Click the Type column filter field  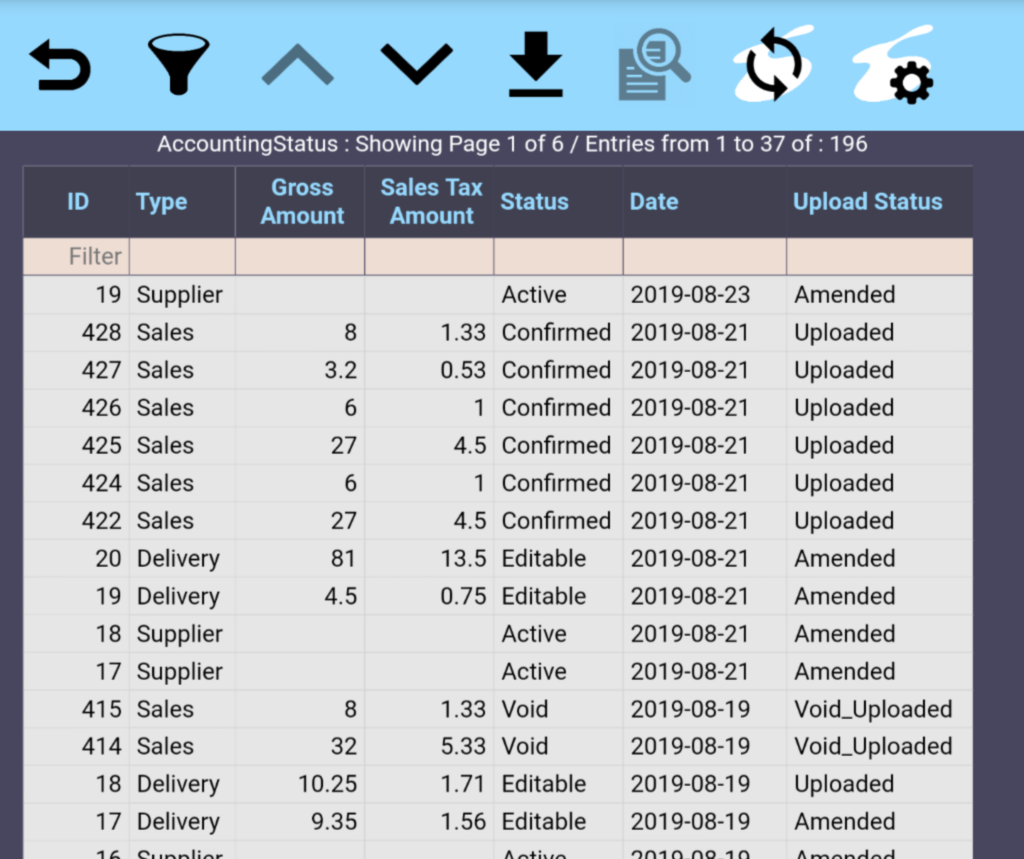click(182, 257)
